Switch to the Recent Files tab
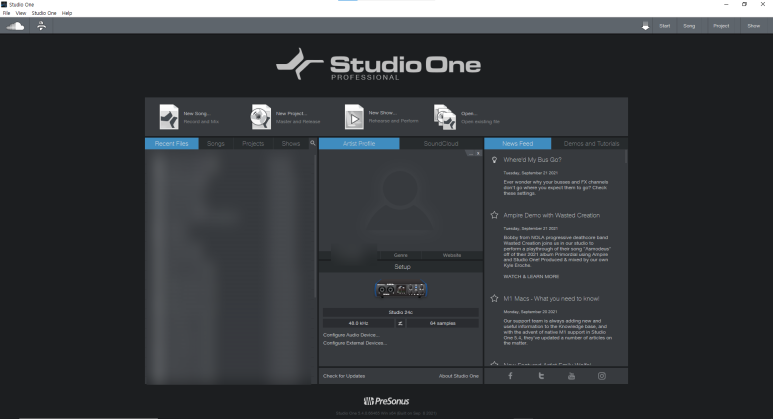The width and height of the screenshot is (773, 419). [172, 143]
